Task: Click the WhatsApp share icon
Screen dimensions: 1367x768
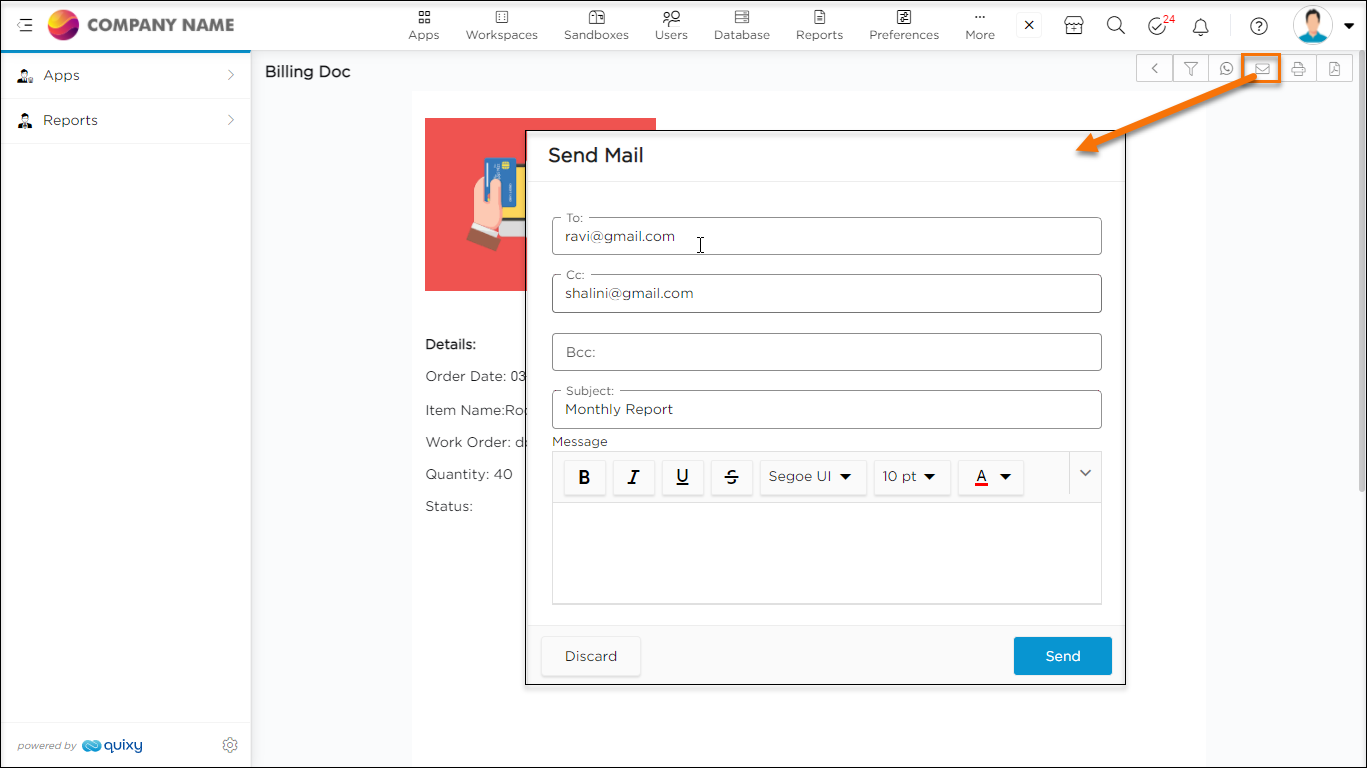Action: 1226,69
